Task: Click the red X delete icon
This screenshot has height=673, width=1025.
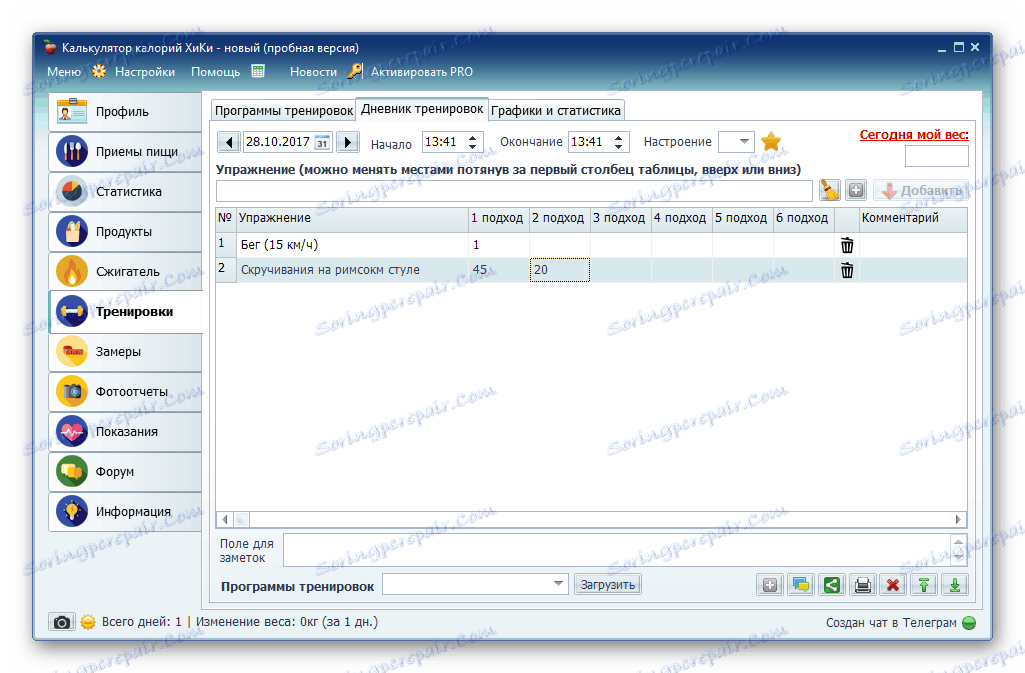Action: coord(893,585)
